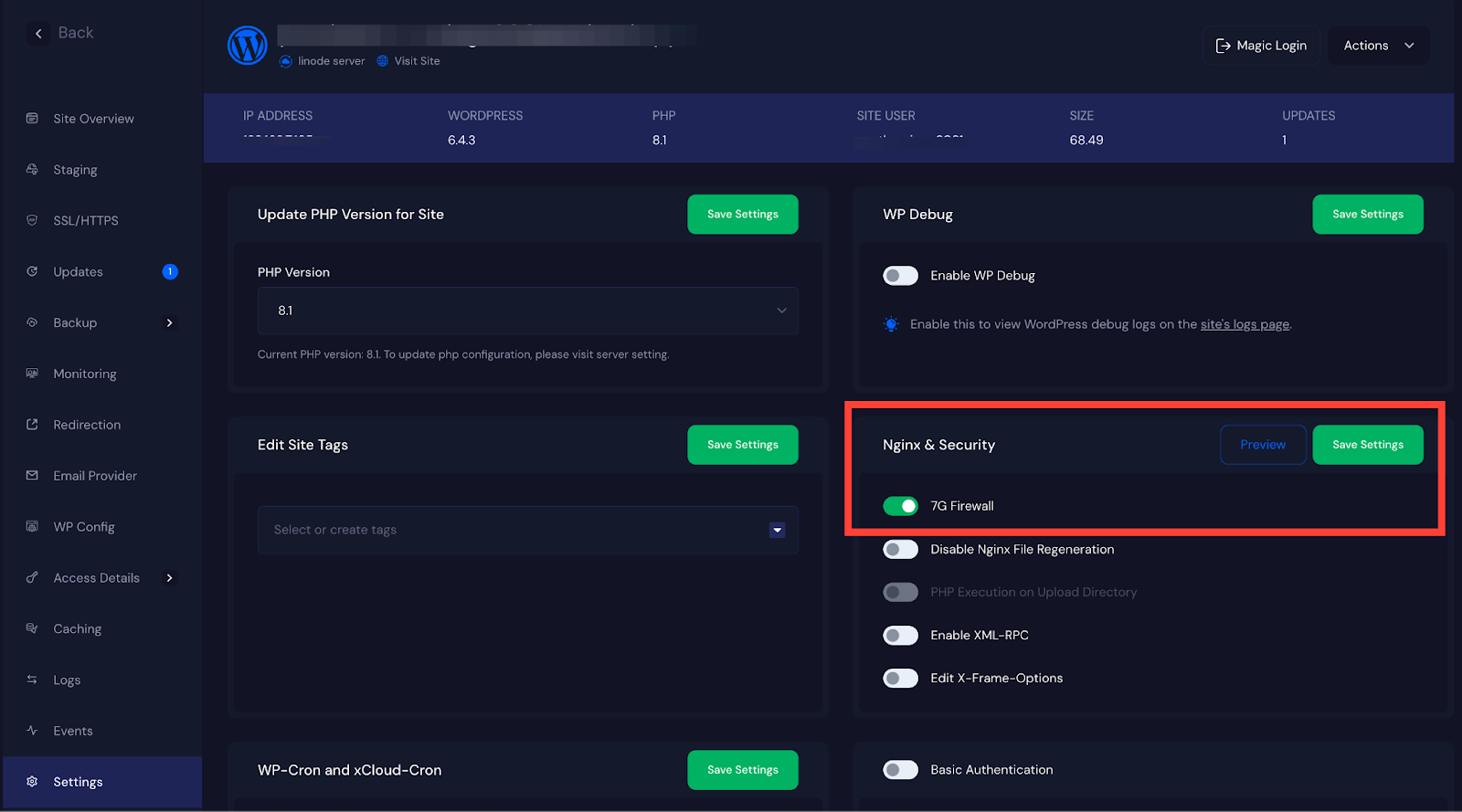
Task: Click the SIZE value 68.49
Action: [1086, 140]
